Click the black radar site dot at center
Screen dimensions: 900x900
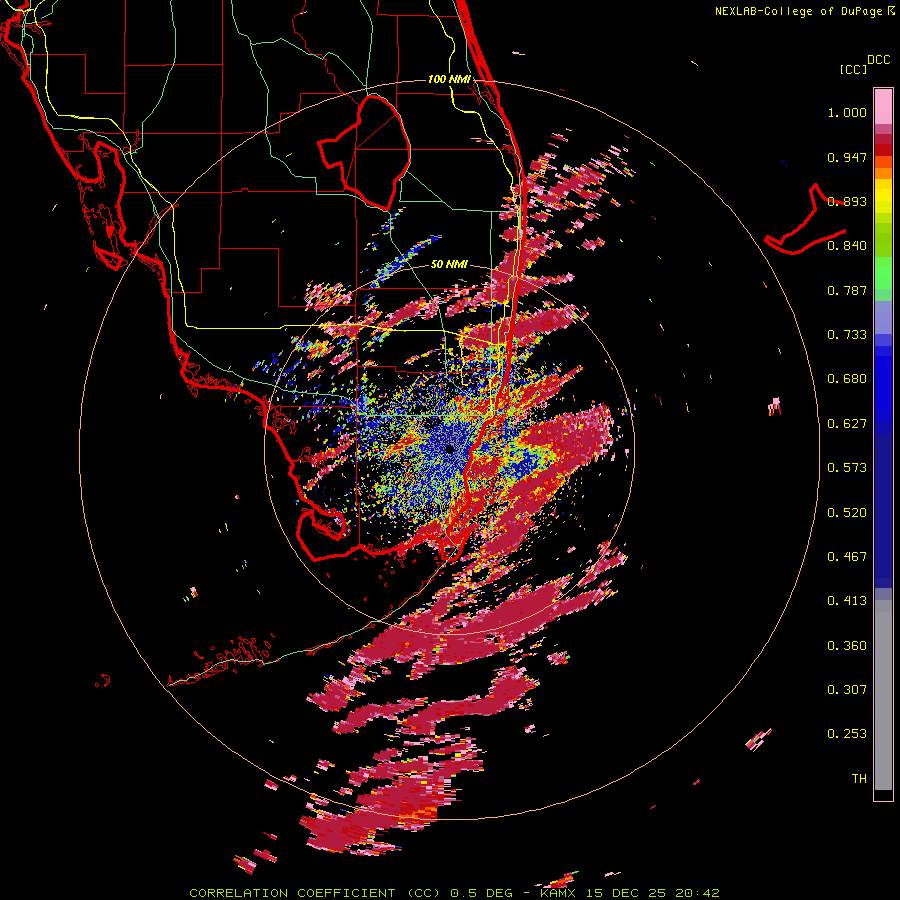(450, 449)
